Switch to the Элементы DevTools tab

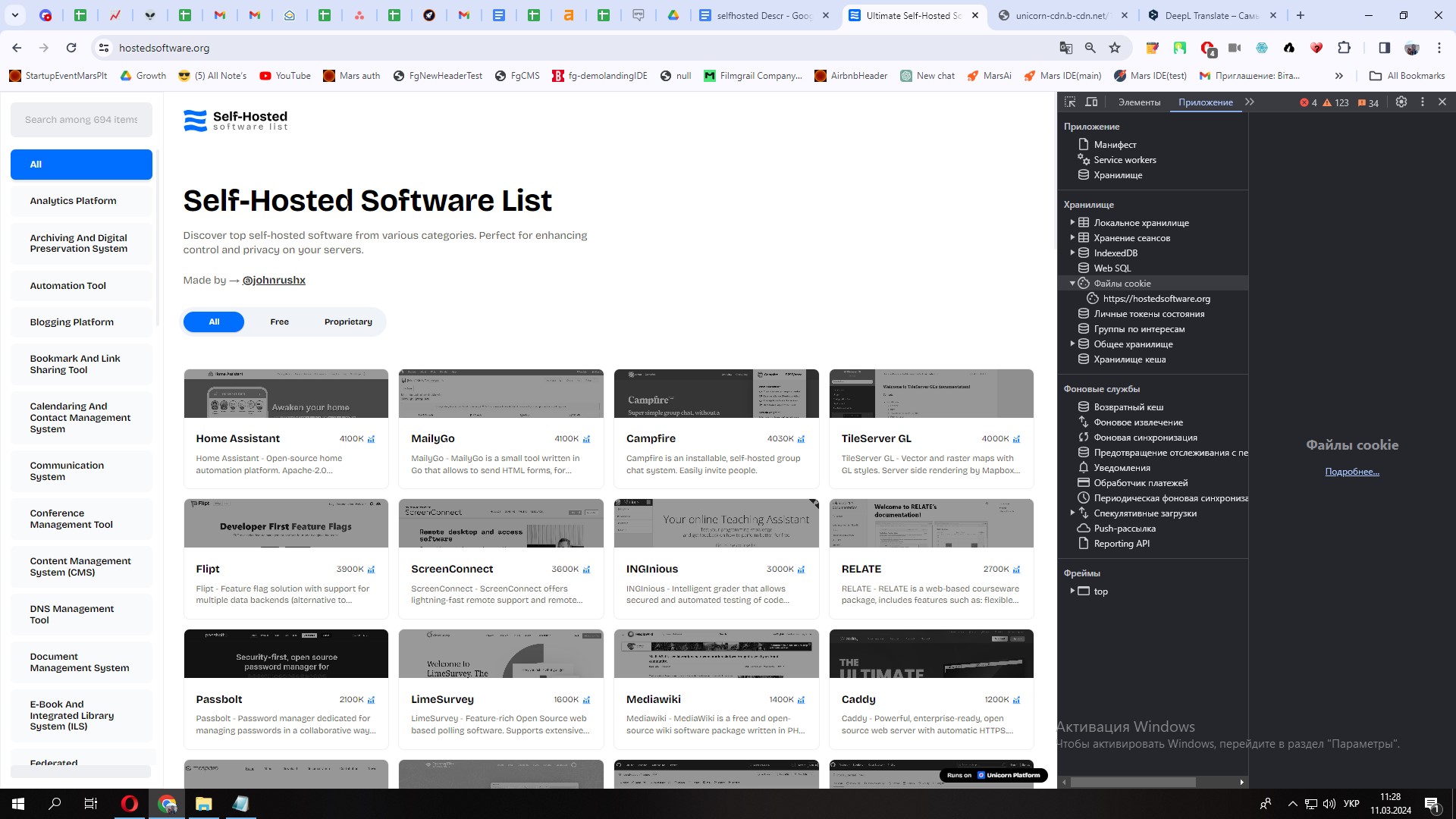[x=1139, y=102]
